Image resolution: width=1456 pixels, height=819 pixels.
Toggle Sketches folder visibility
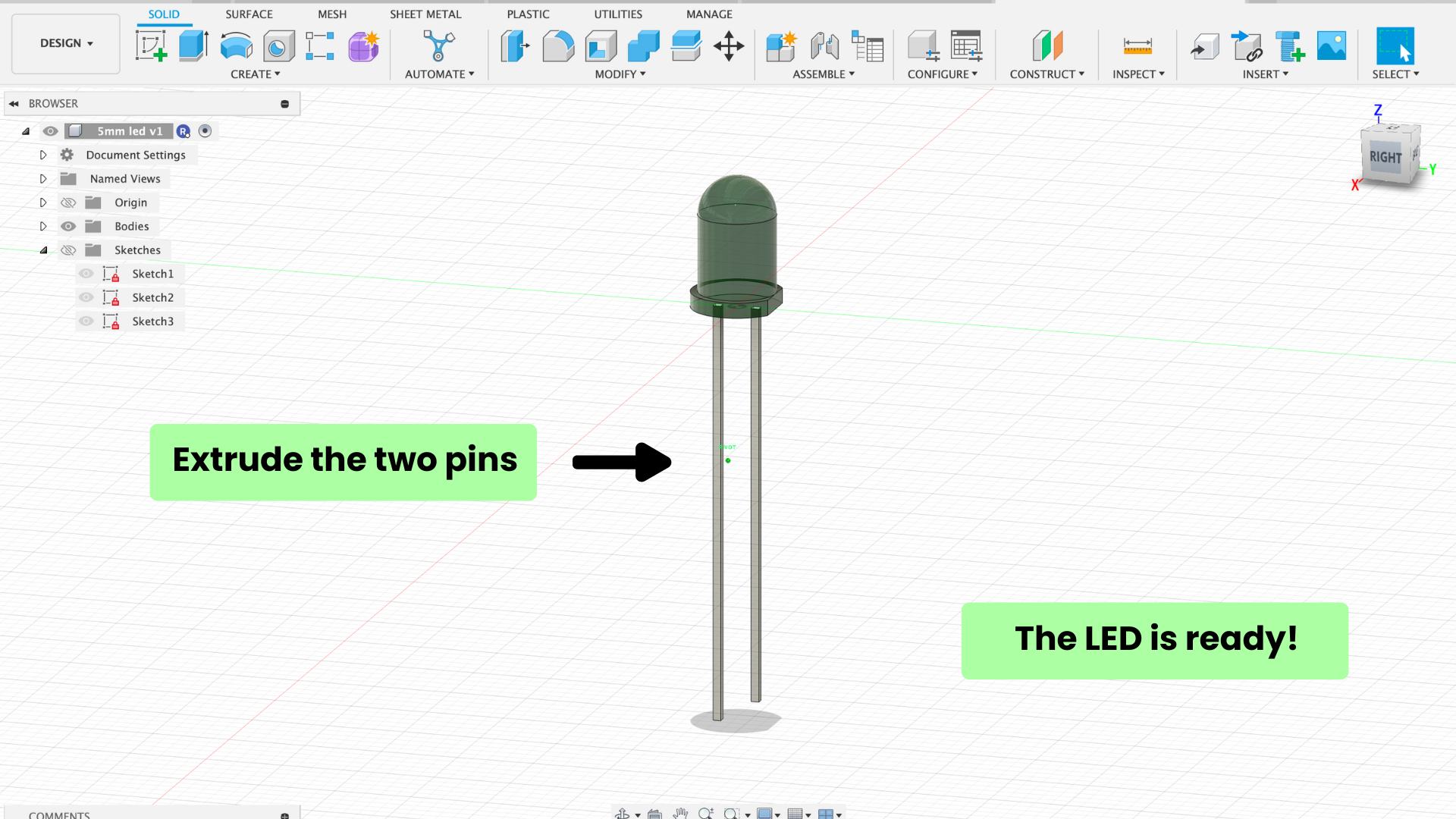pyautogui.click(x=68, y=250)
